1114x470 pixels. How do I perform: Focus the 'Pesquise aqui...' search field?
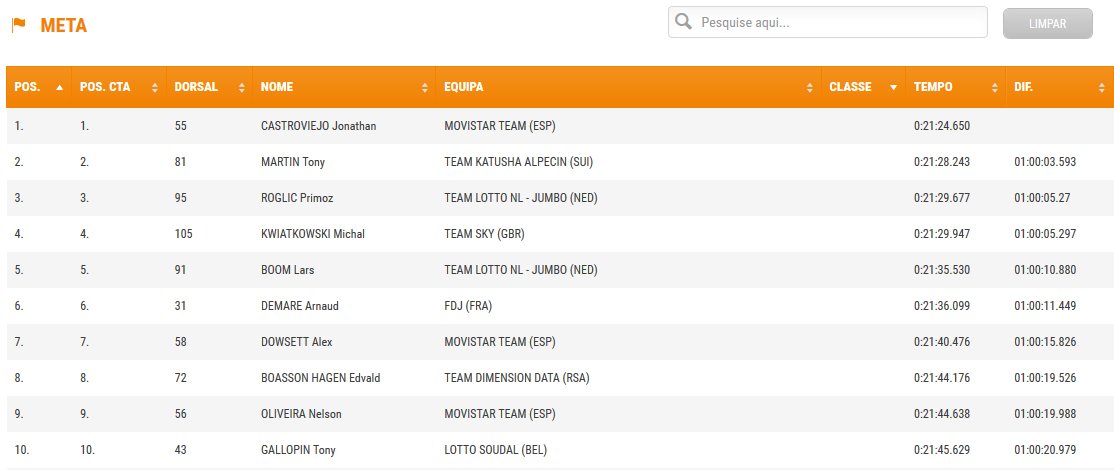[828, 22]
